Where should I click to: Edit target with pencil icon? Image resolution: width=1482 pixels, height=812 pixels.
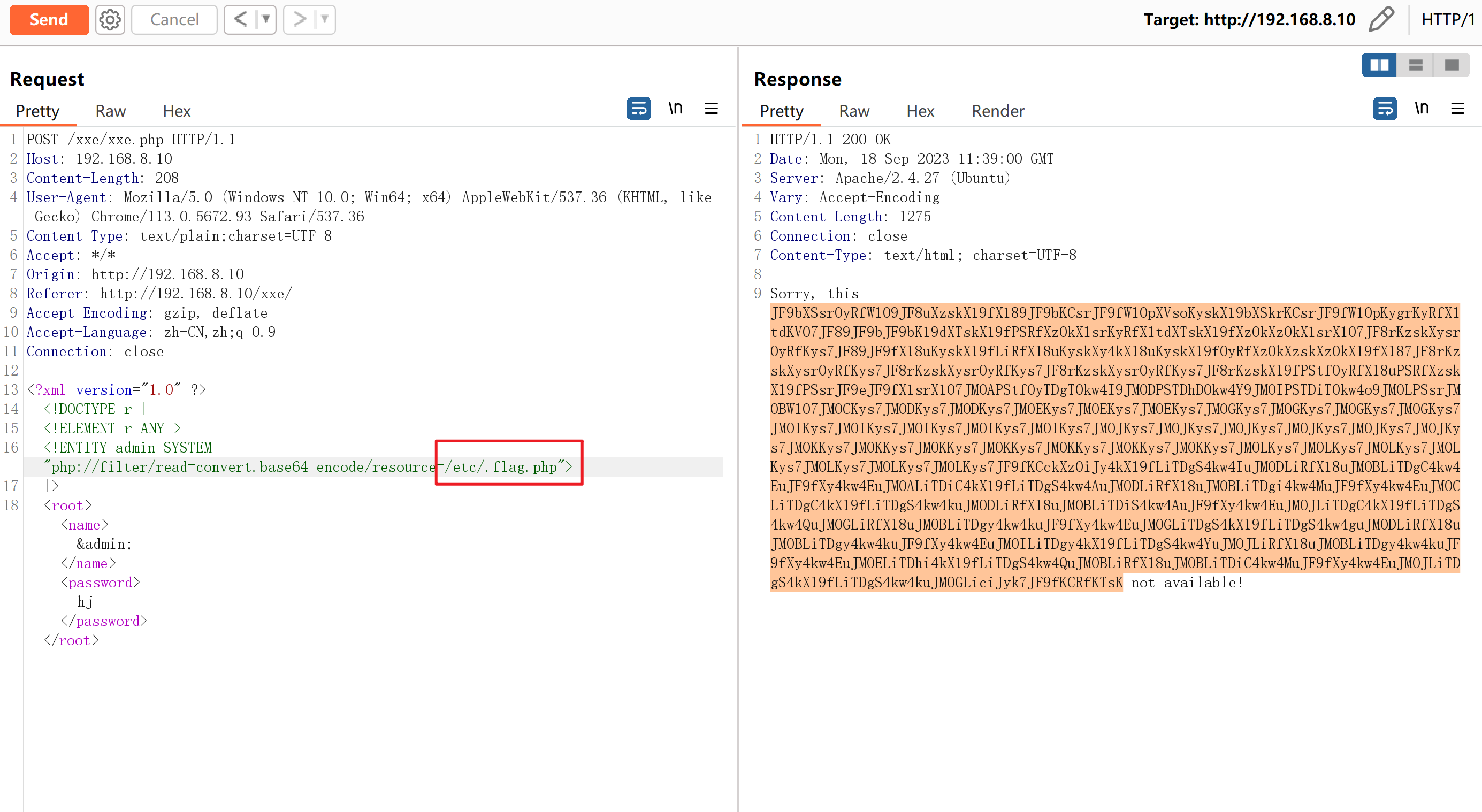point(1381,20)
